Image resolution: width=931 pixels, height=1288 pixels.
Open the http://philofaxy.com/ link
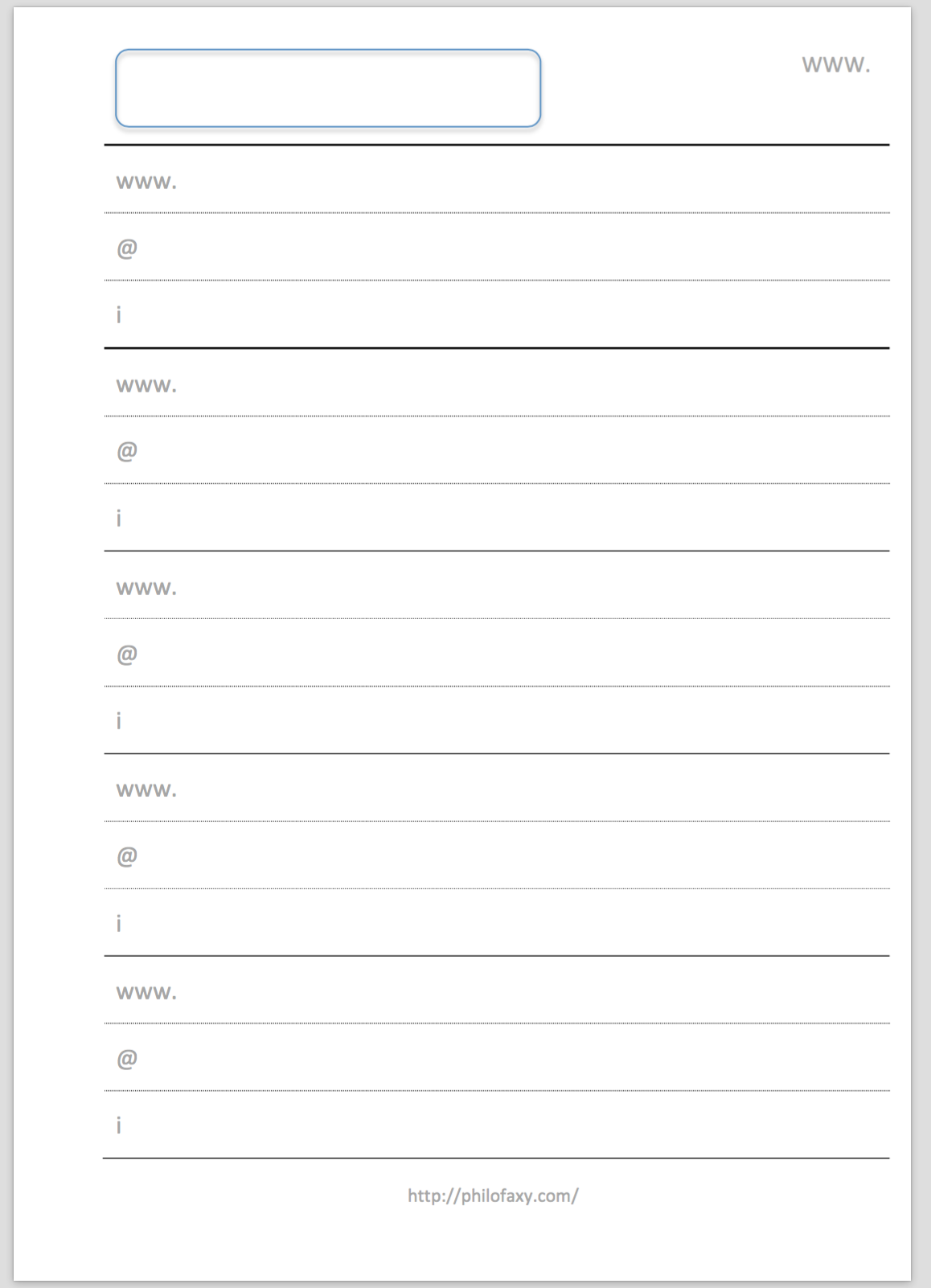coord(493,1196)
